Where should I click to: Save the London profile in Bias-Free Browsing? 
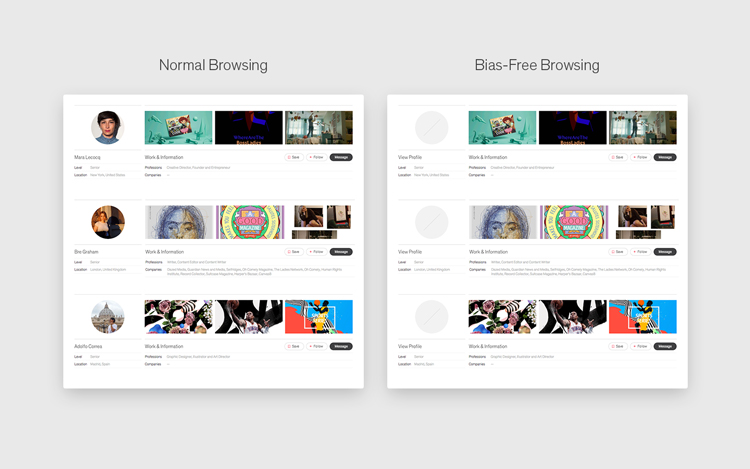coord(618,252)
